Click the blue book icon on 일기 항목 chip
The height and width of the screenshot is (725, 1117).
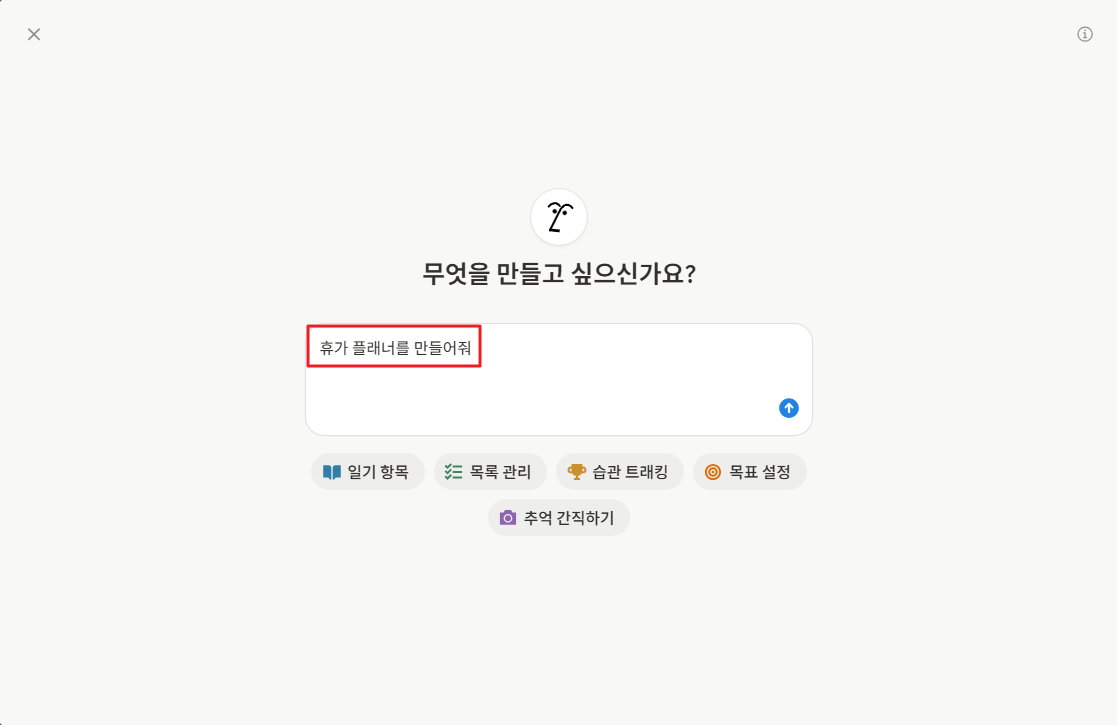pos(330,471)
